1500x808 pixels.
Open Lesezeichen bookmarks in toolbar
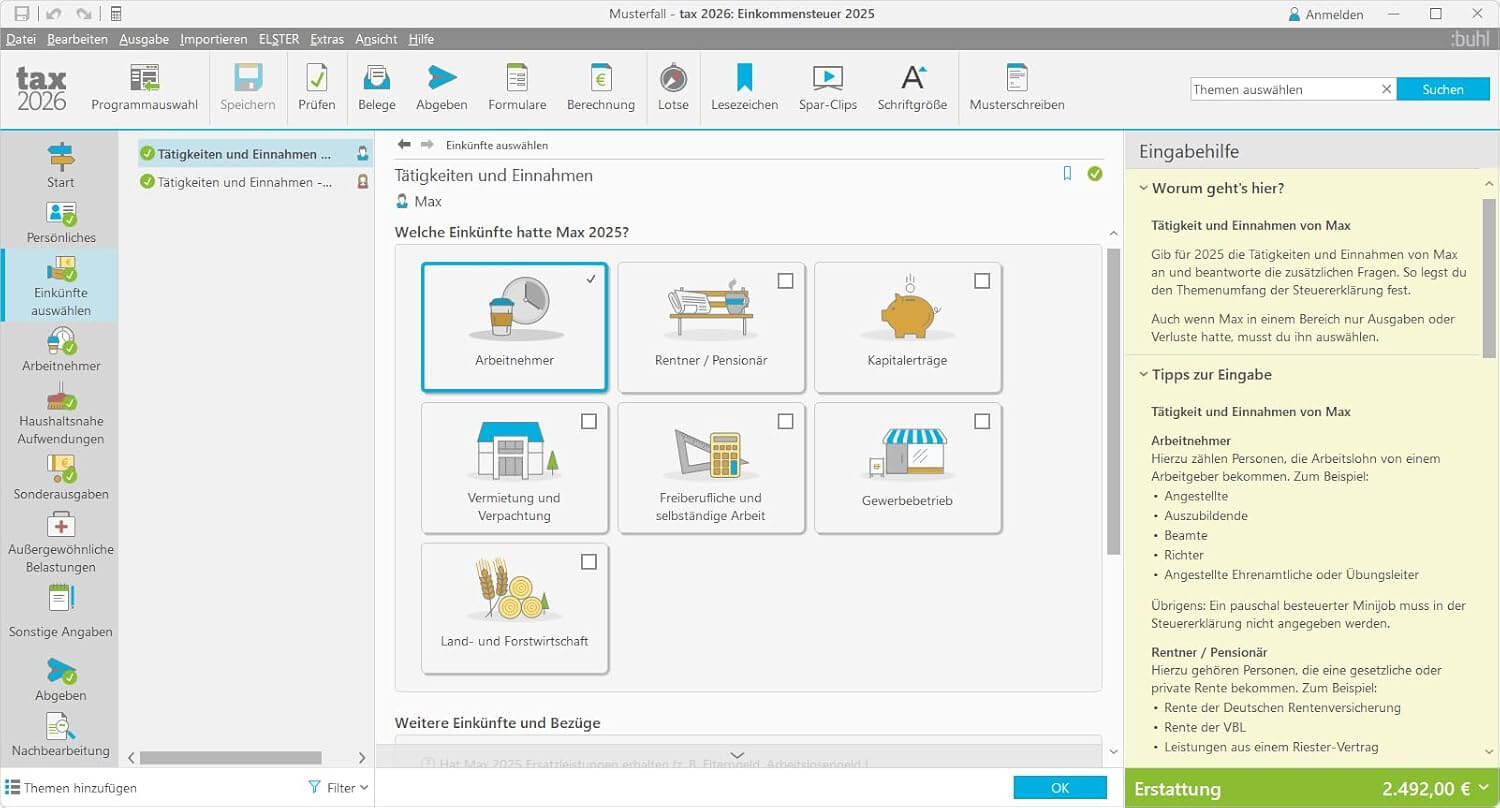point(744,87)
